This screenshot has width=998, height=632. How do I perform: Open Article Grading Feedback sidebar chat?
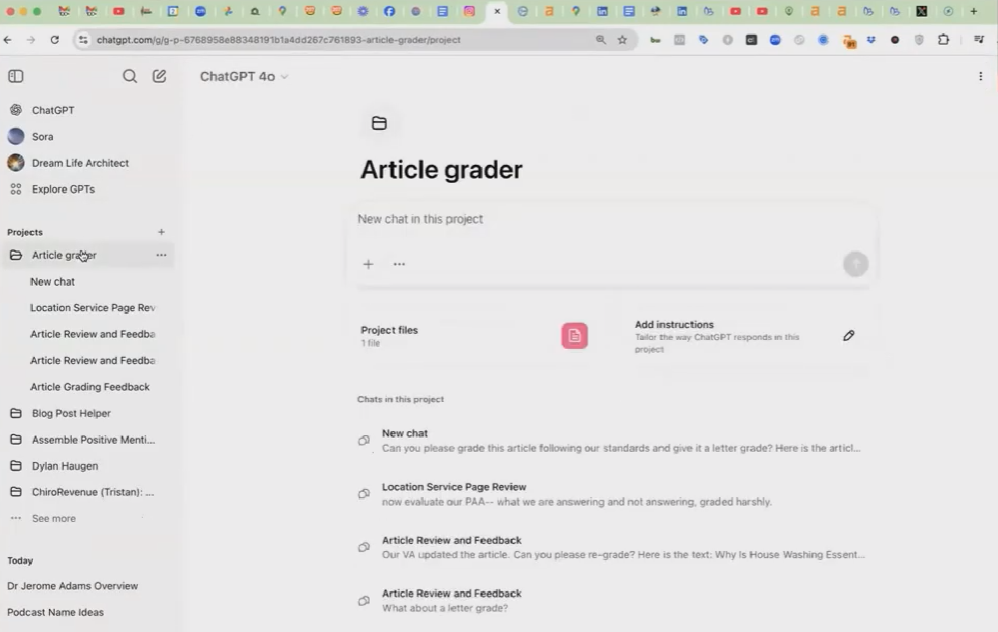[x=90, y=387]
